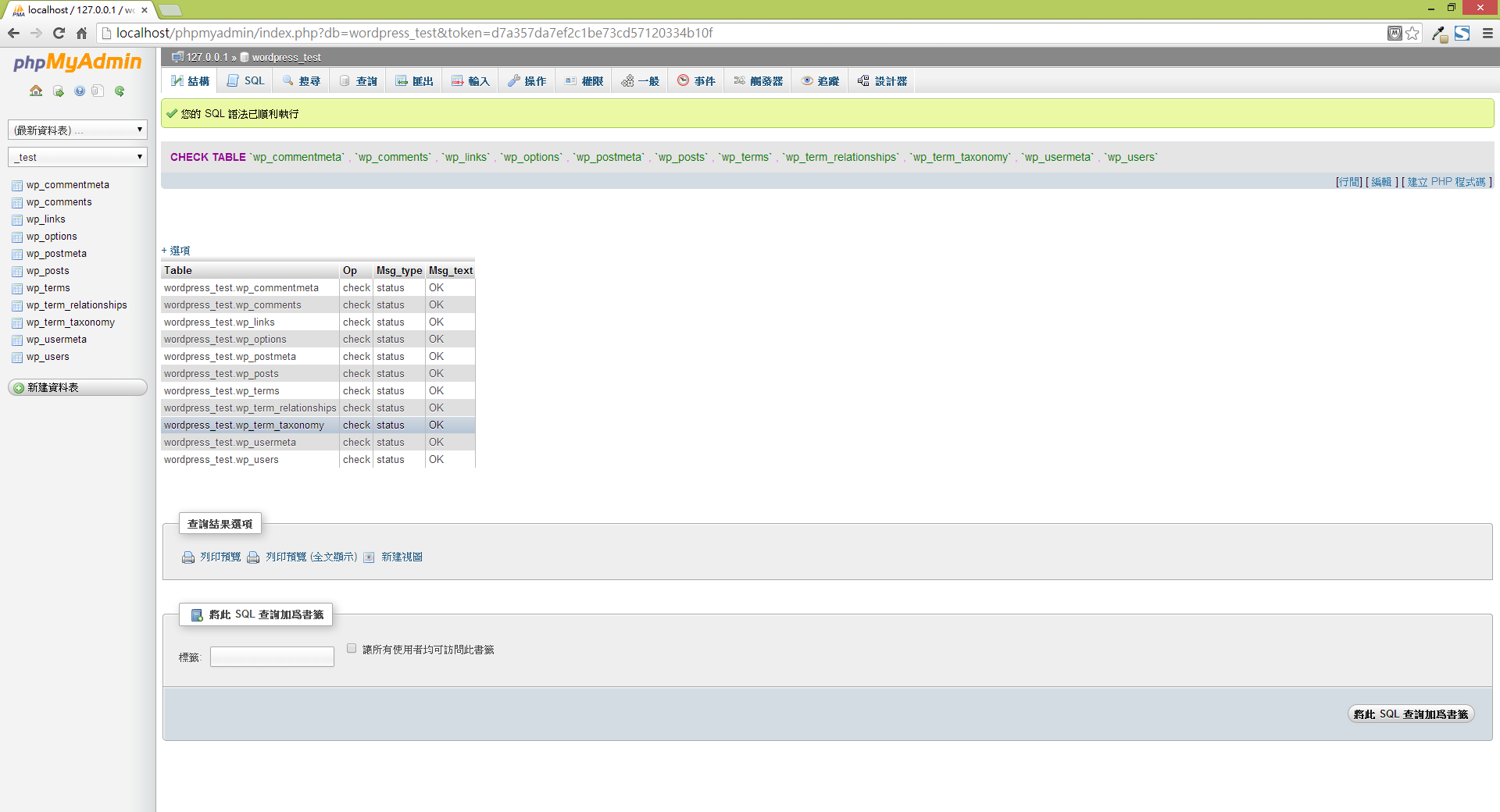Click the bookmark star icon in address bar
1500x812 pixels.
click(x=1412, y=33)
